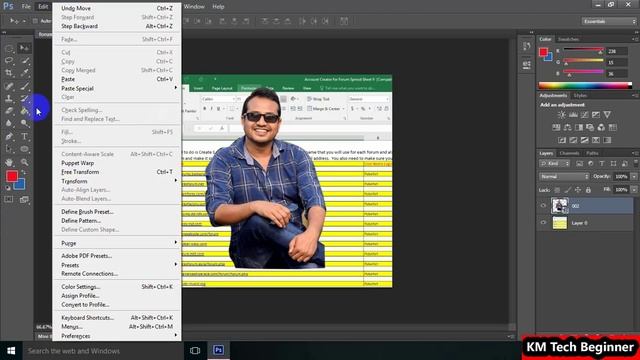Expand the Paste Special submenu
The width and height of the screenshot is (640, 360).
(117, 88)
